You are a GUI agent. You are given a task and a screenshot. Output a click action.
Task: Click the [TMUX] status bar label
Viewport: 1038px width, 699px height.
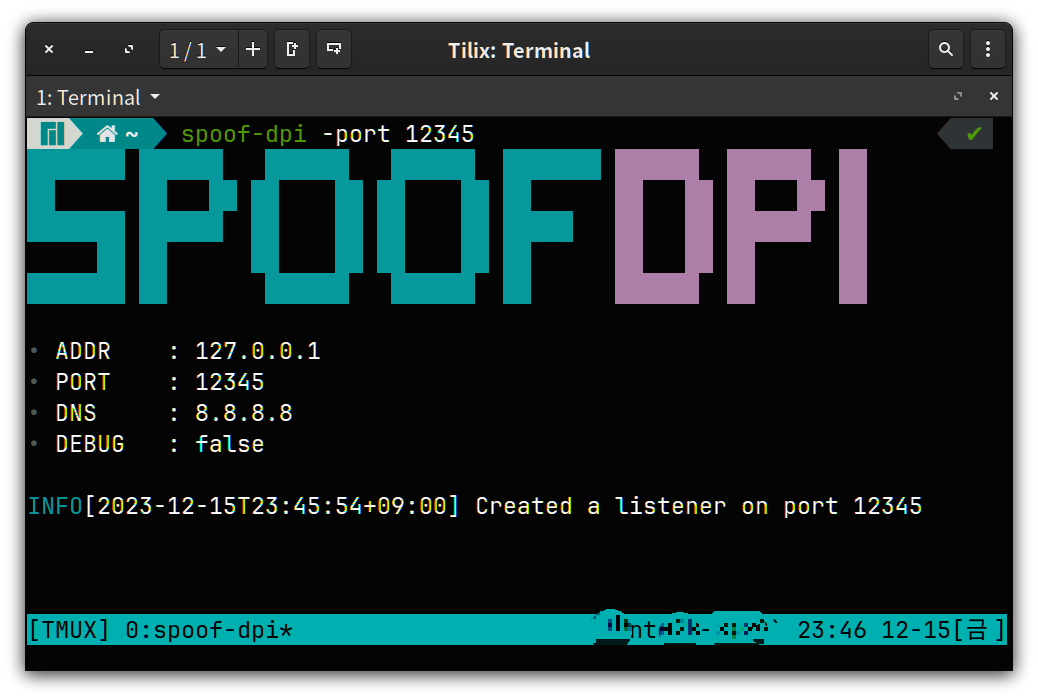(69, 630)
